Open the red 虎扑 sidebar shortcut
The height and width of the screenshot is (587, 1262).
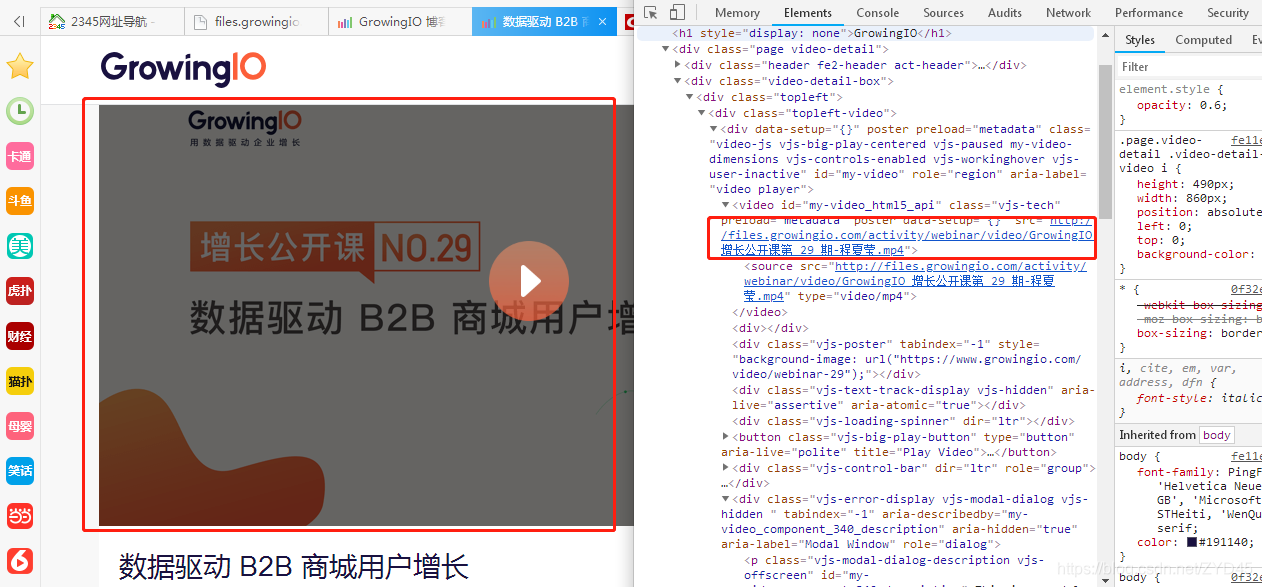(20, 291)
